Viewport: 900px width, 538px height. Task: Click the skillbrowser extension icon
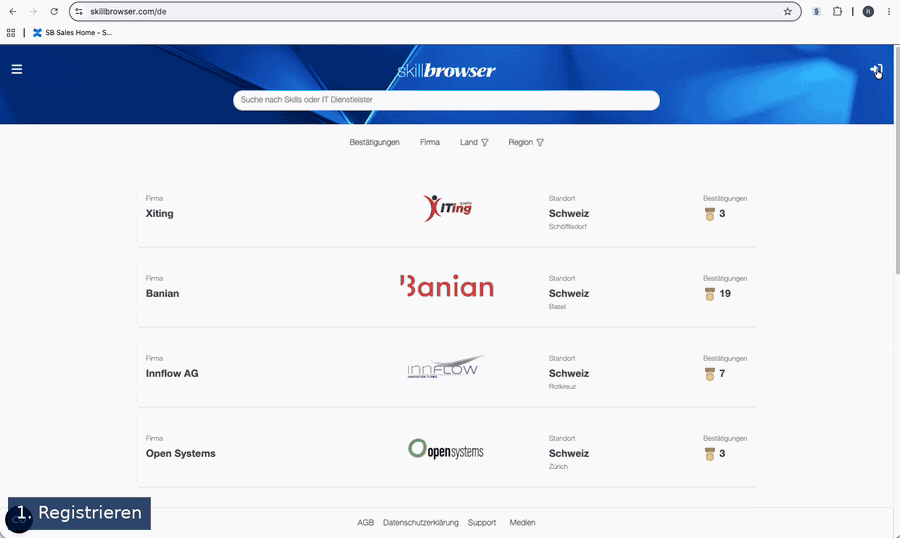pyautogui.click(x=816, y=11)
